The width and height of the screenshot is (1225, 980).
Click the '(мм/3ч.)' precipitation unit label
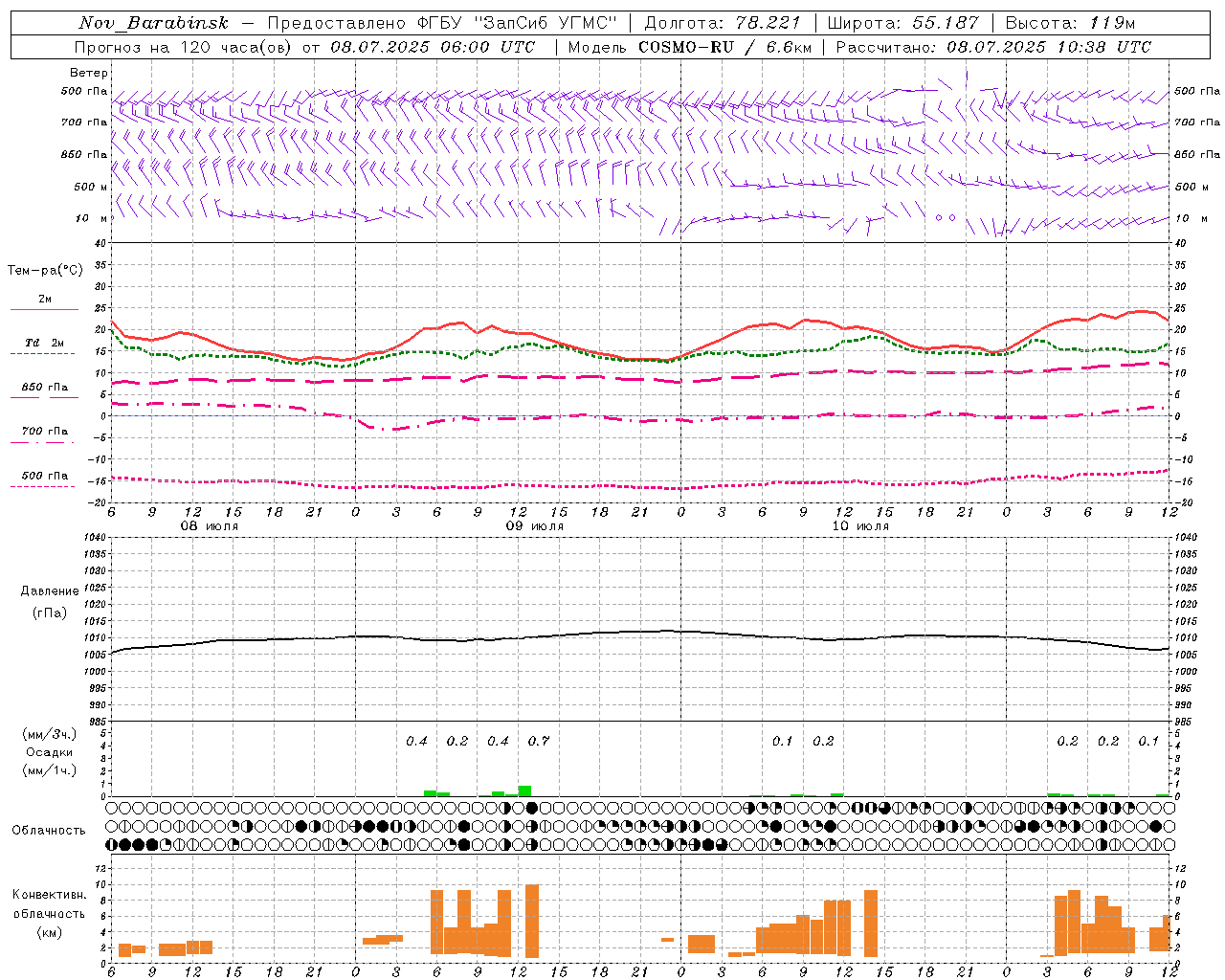pos(50,734)
